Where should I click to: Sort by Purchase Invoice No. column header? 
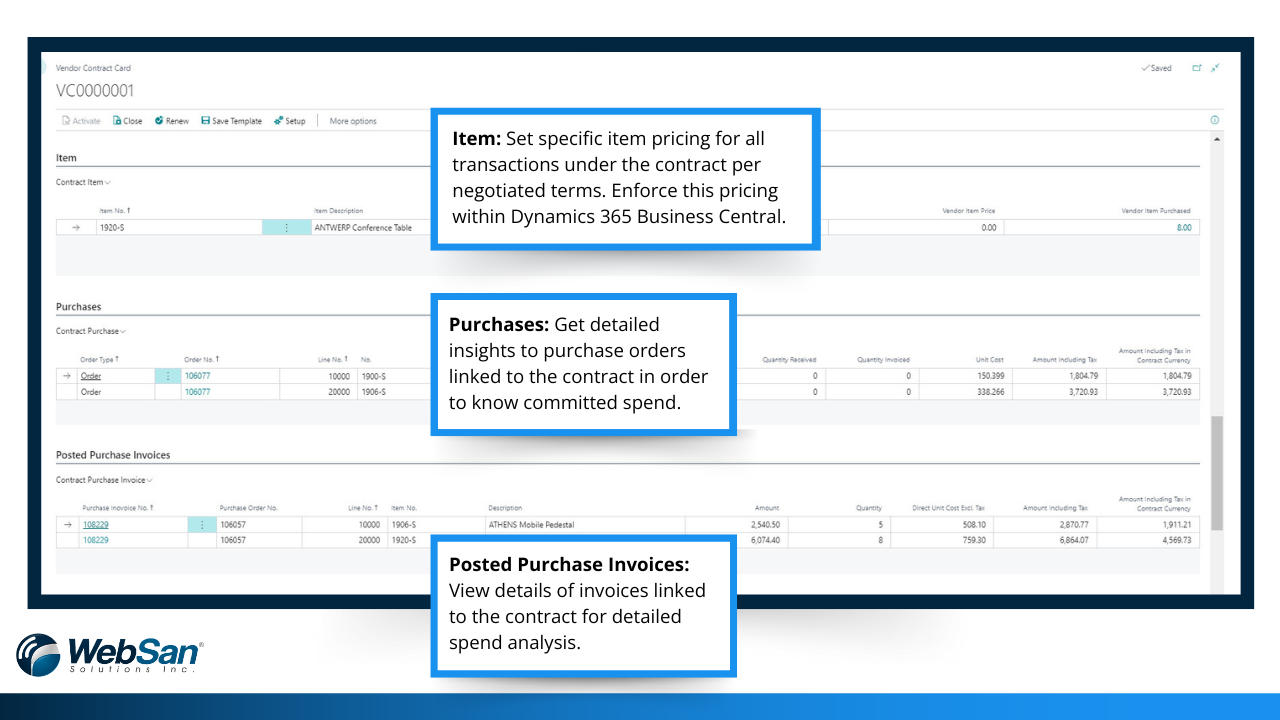118,508
